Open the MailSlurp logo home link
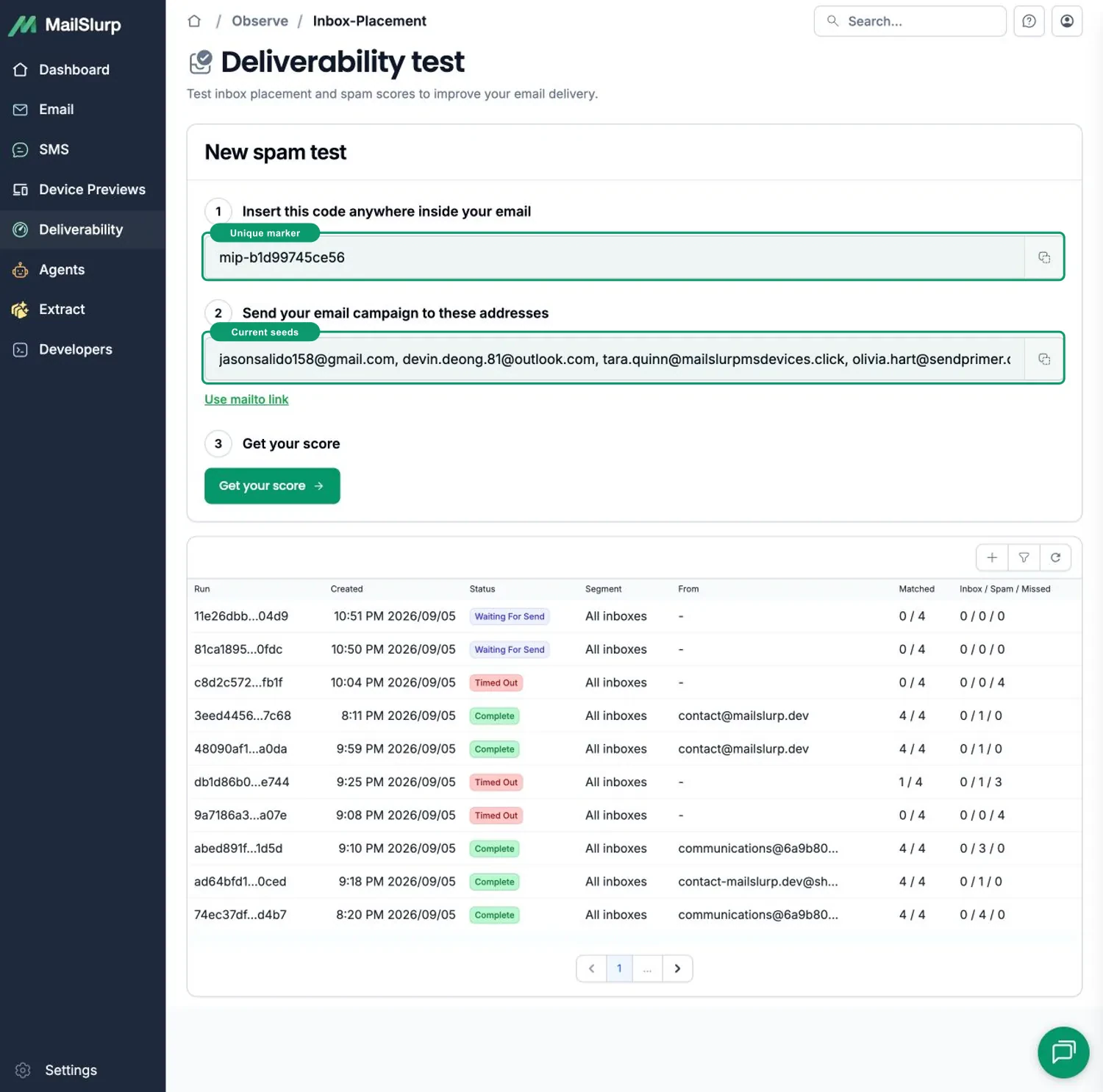This screenshot has width=1103, height=1092. click(65, 25)
